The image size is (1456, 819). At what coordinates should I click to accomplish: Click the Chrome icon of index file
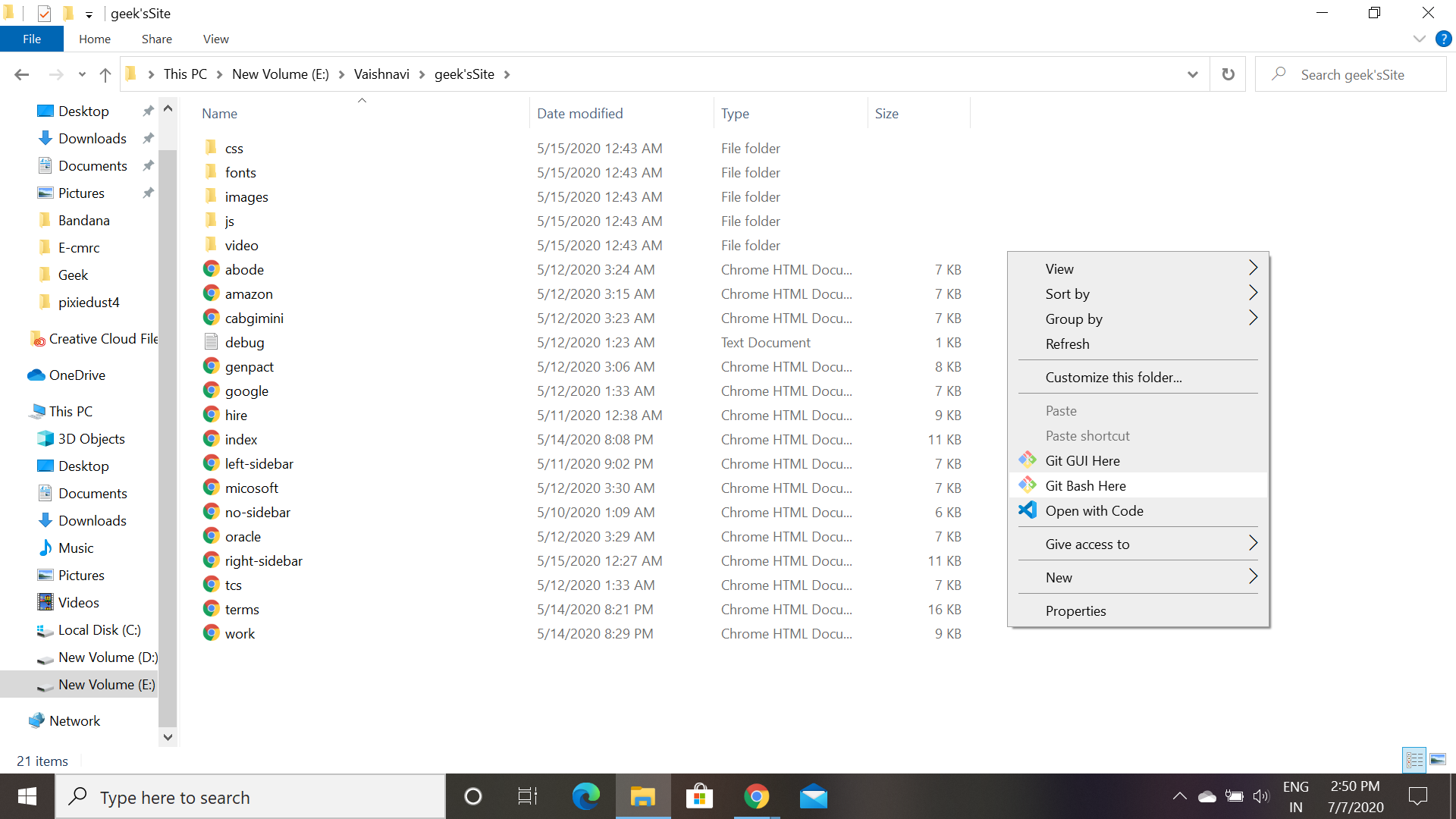coord(212,439)
